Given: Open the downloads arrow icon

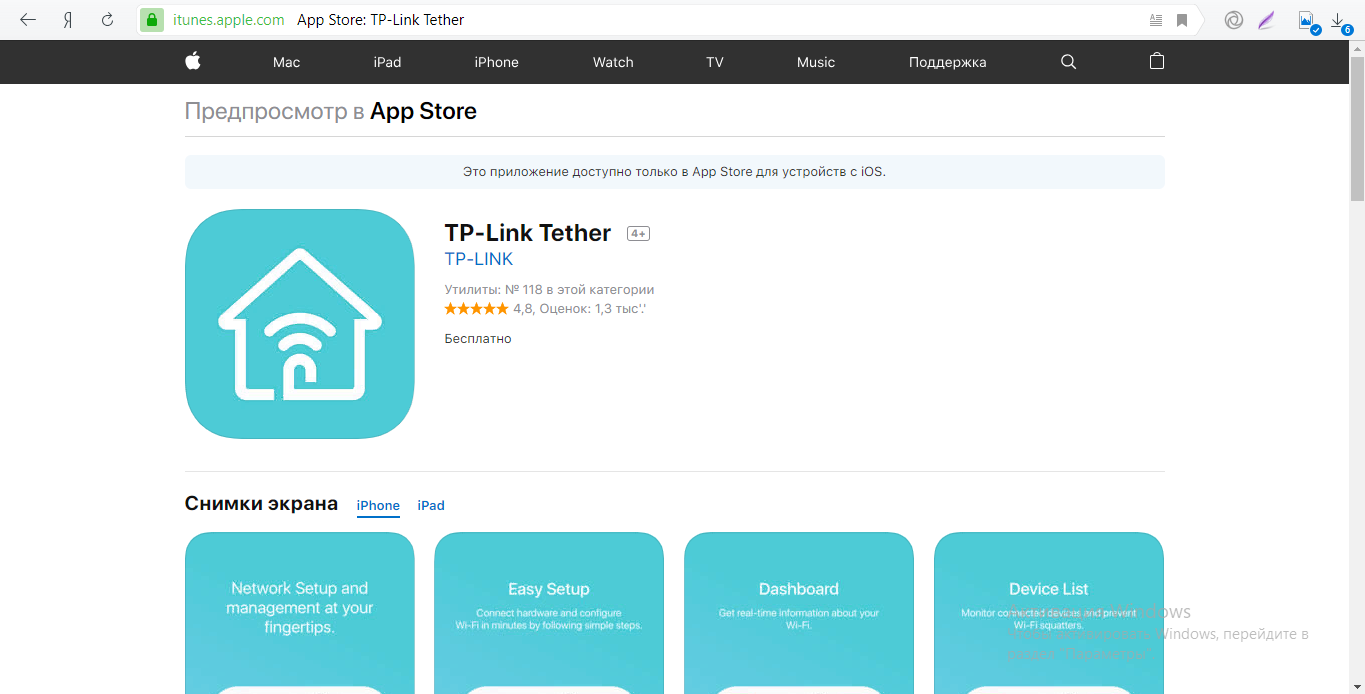Looking at the screenshot, I should [1338, 20].
